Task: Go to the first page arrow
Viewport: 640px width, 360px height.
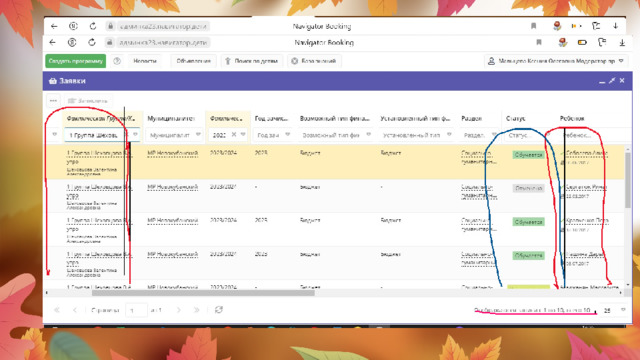Action: [57, 310]
